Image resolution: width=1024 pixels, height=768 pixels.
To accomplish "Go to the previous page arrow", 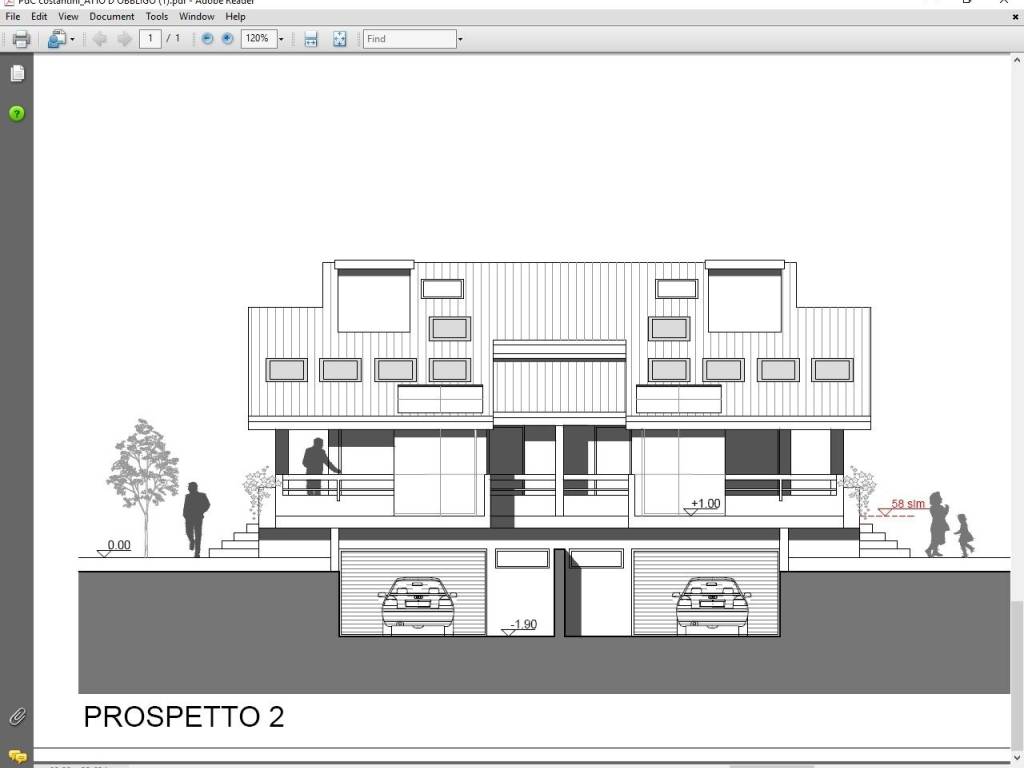I will pyautogui.click(x=99, y=39).
